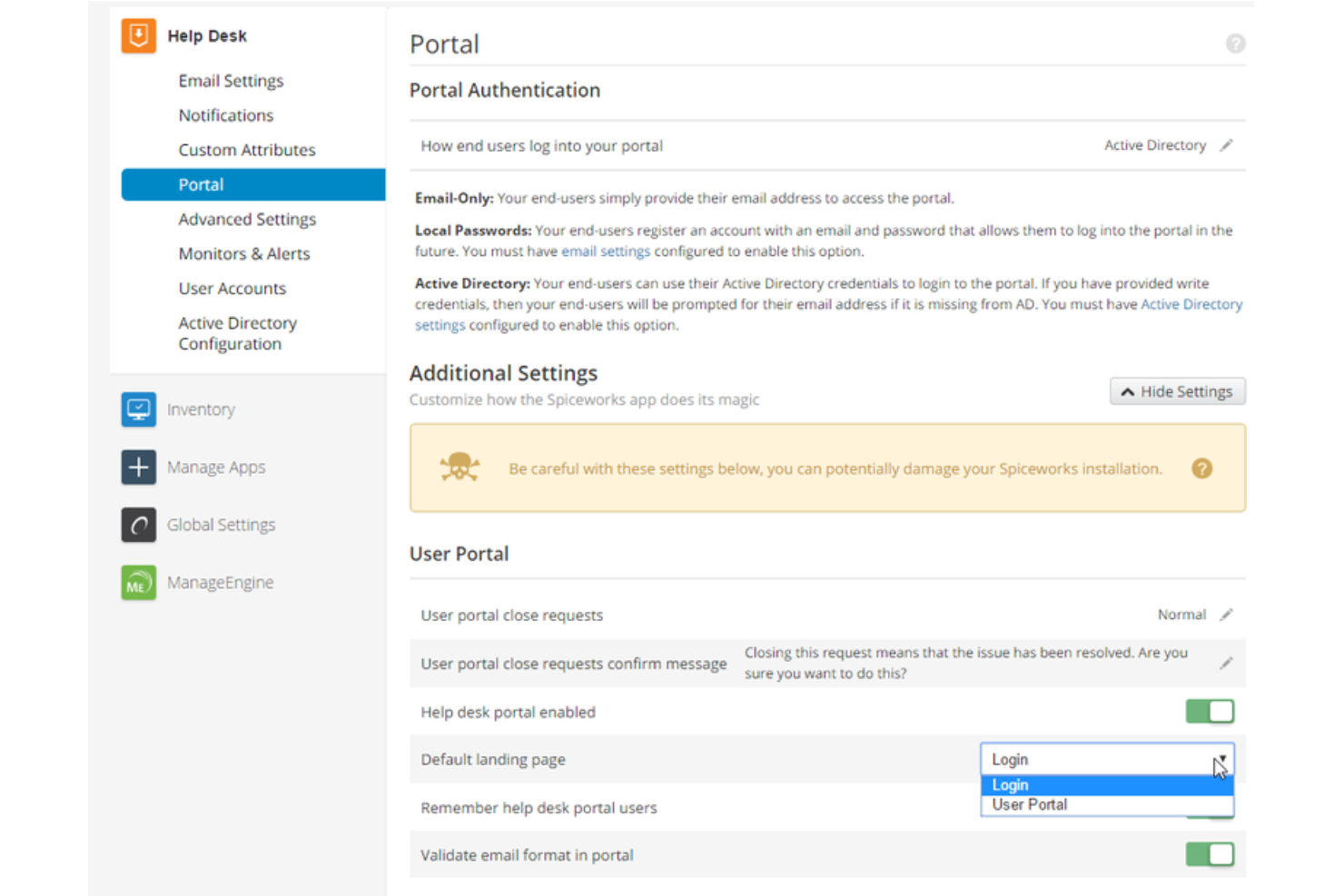Select User Portal as default landing page
1344x896 pixels.
[x=1029, y=804]
